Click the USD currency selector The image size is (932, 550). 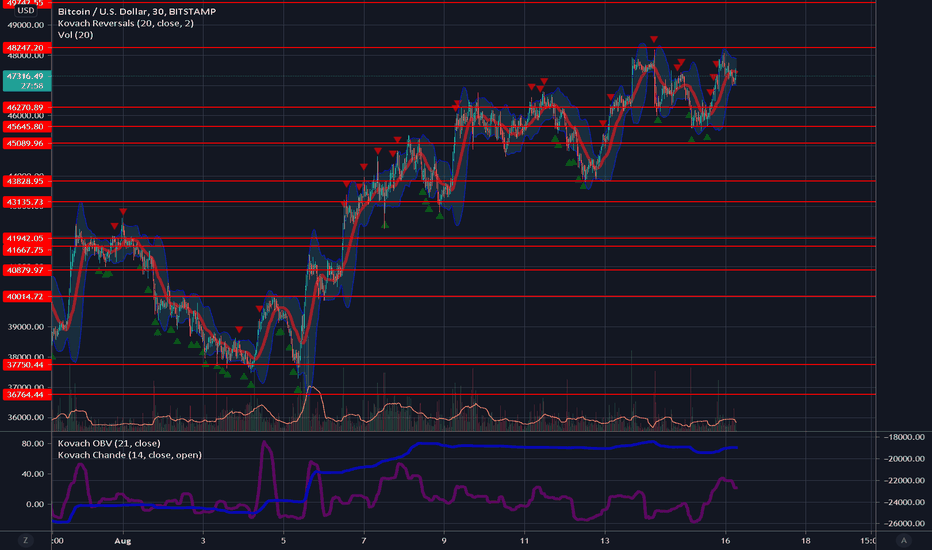tap(26, 11)
